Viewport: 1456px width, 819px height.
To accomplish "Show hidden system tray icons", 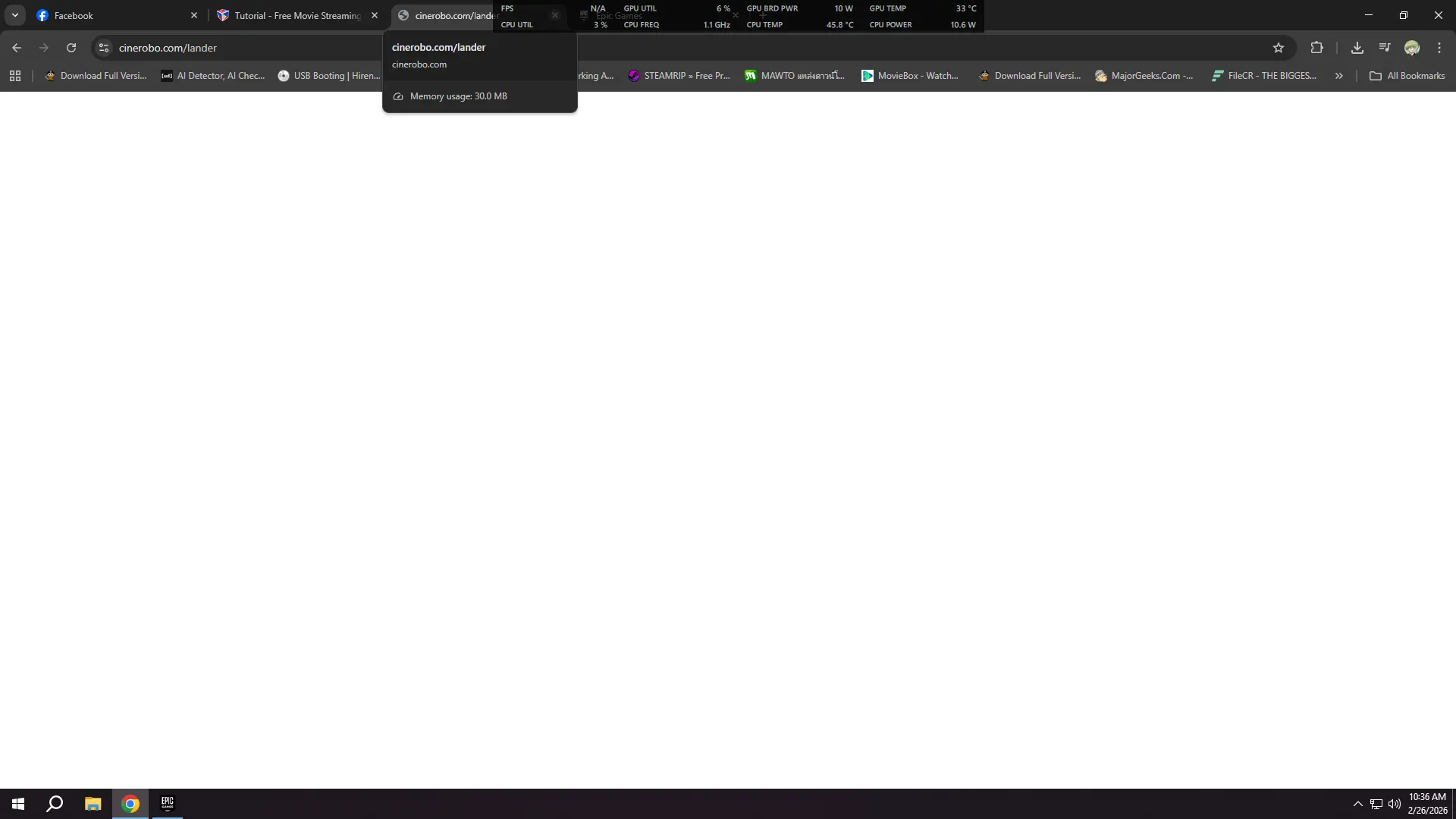I will pos(1358,804).
